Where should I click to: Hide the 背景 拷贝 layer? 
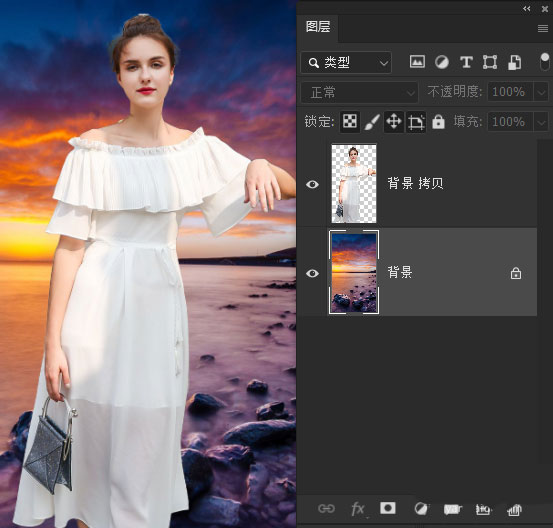[312, 184]
